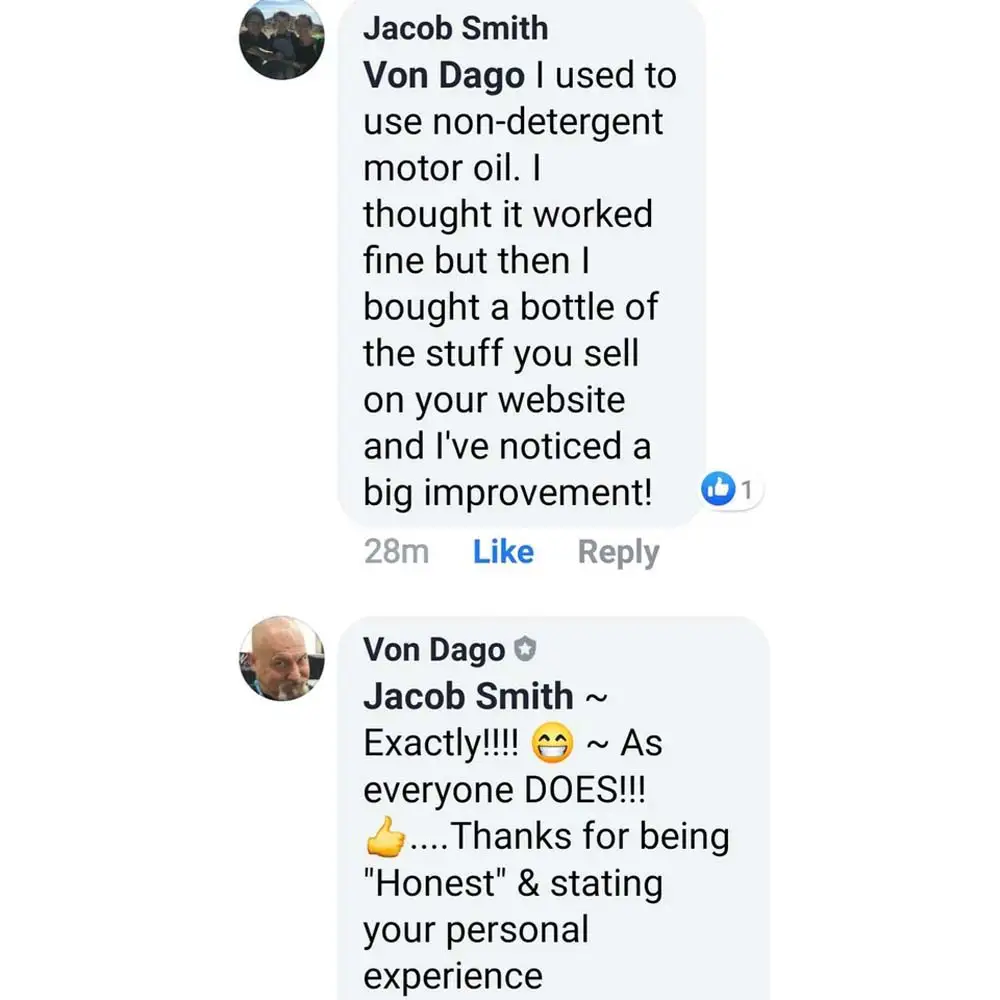Screen dimensions: 1000x1000
Task: Click the Jacob Smith mention in Von Dago's reply
Action: click(468, 696)
